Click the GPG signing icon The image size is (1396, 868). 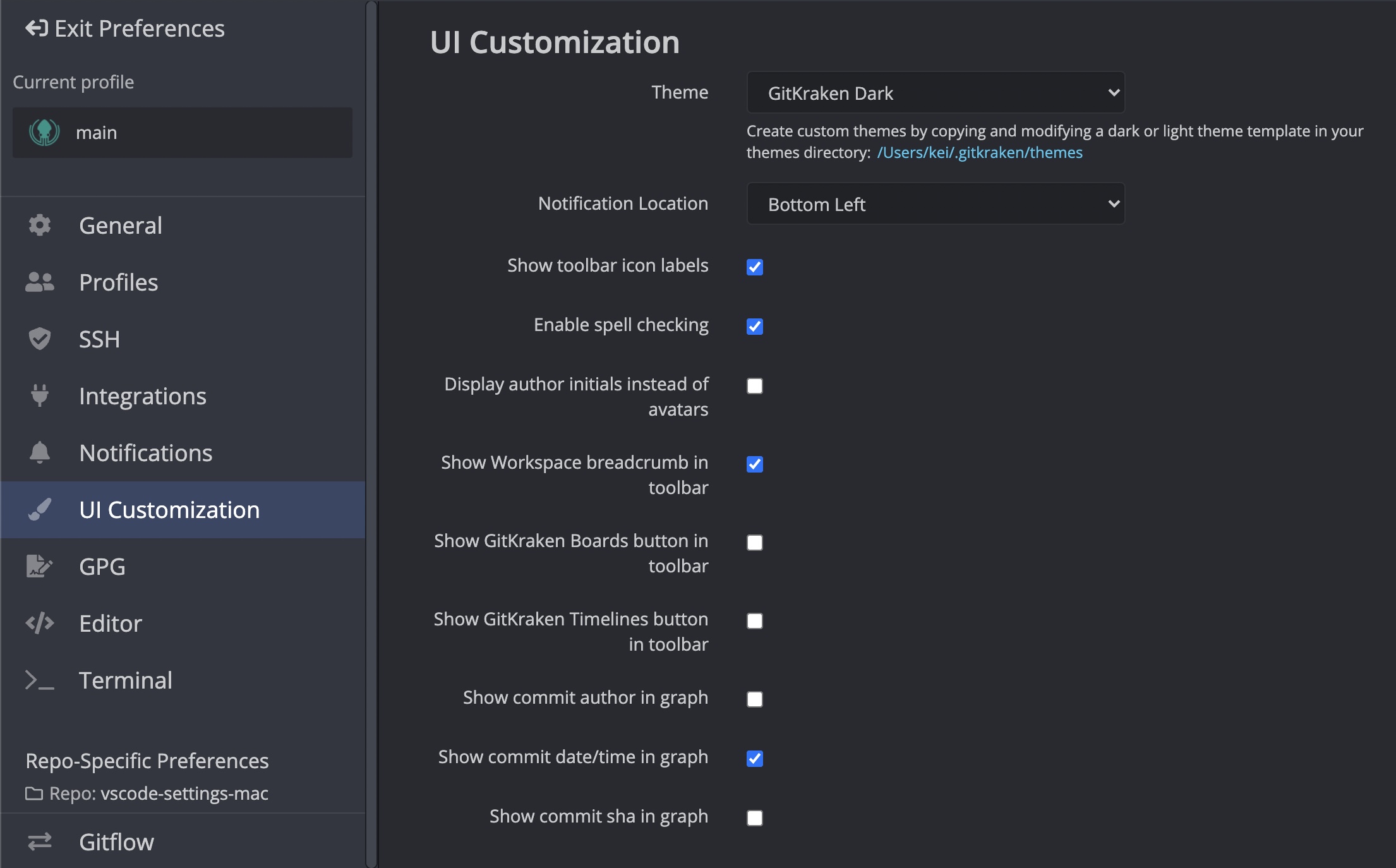click(x=40, y=566)
